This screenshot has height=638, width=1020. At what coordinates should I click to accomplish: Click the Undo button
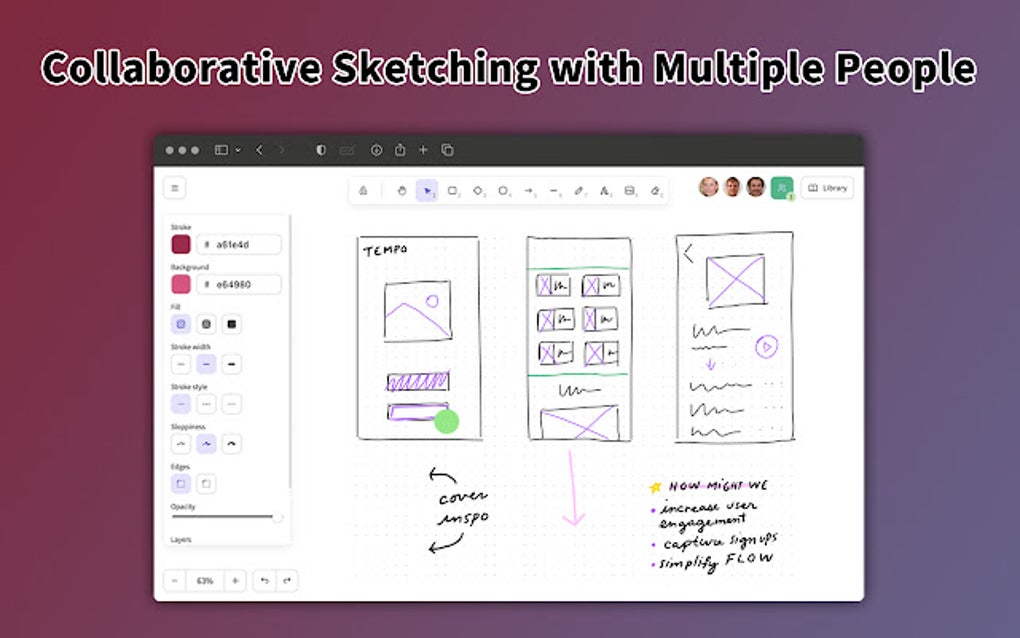point(263,580)
